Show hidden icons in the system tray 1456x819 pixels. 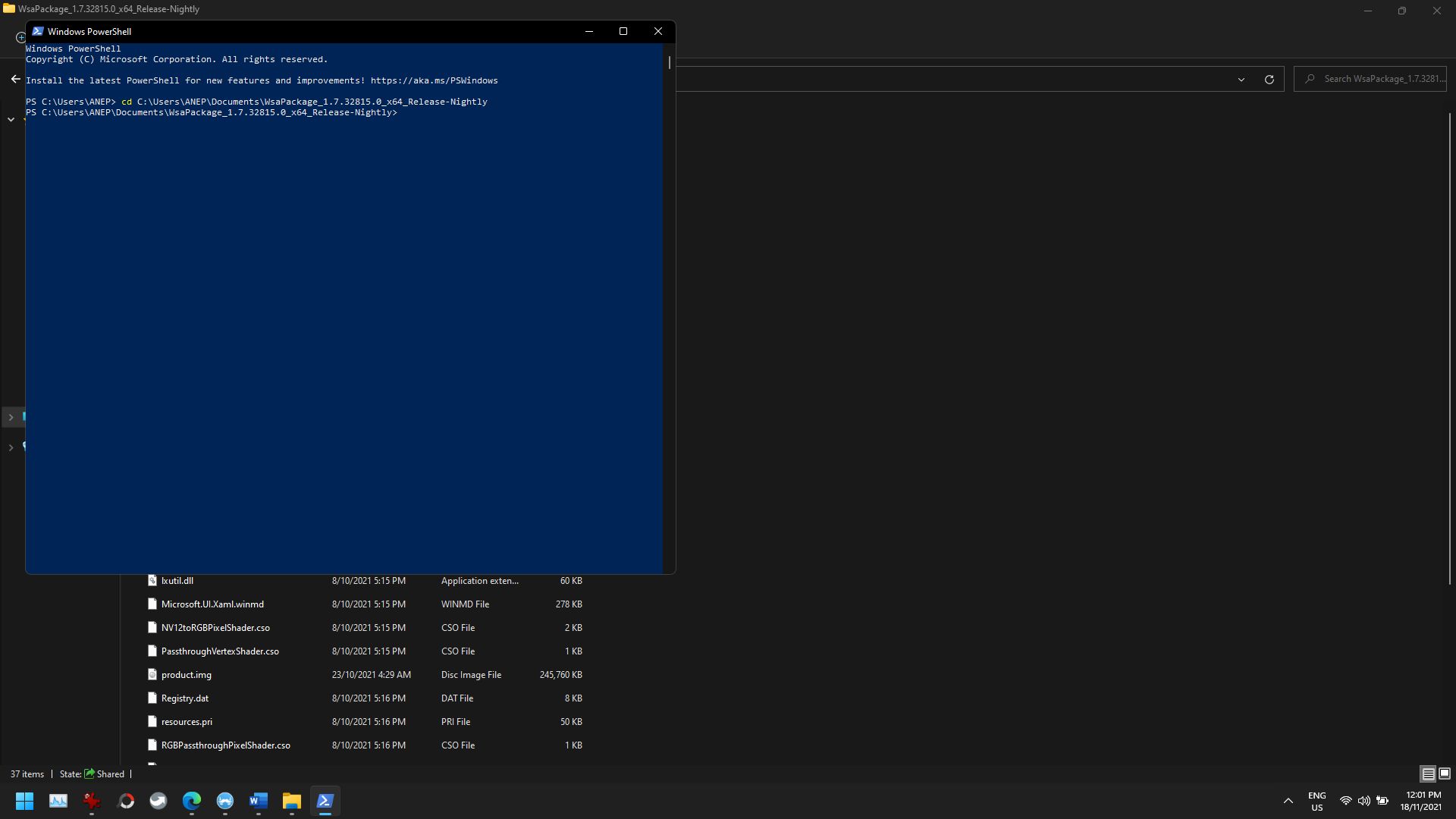click(x=1288, y=800)
